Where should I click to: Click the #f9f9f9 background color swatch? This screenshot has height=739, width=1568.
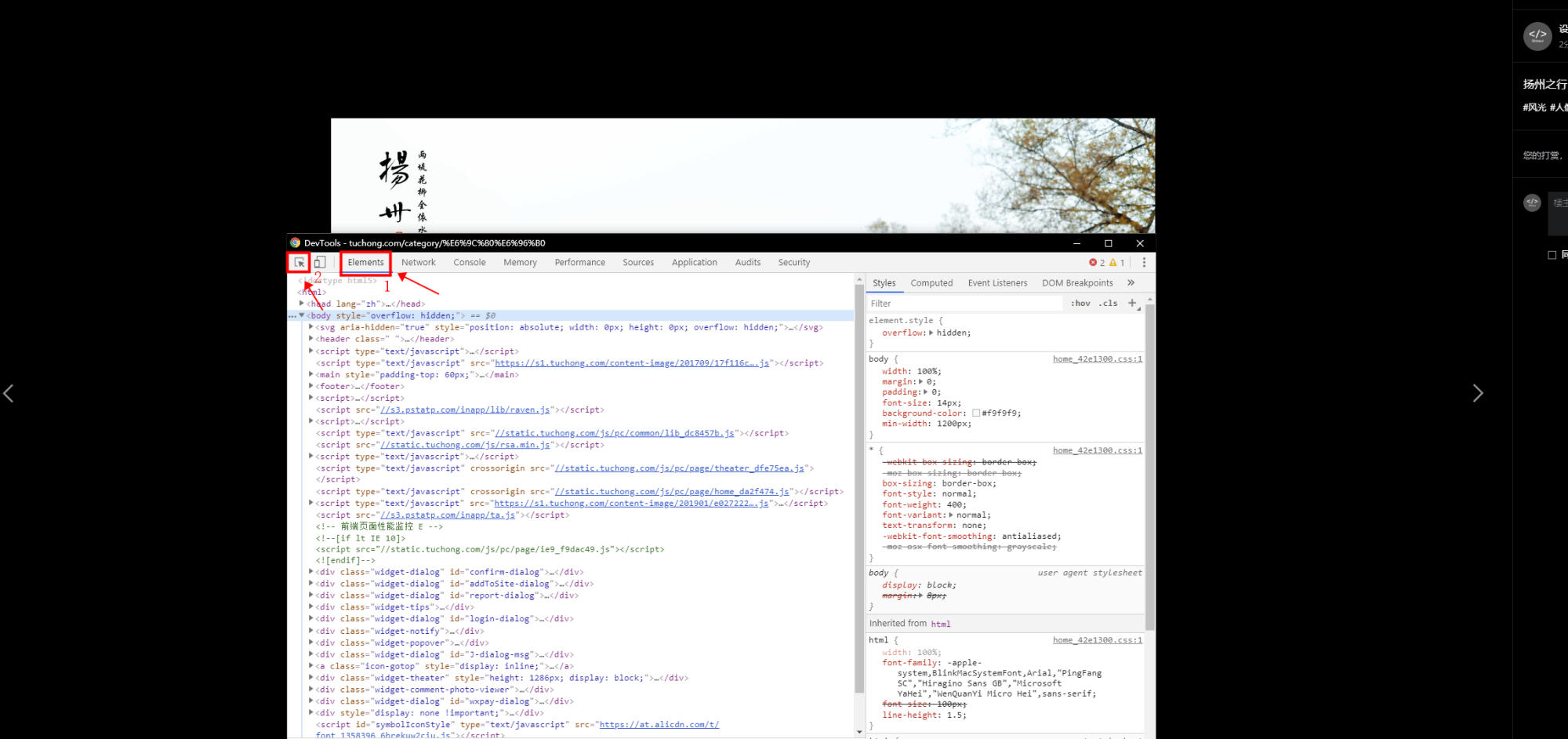(976, 413)
